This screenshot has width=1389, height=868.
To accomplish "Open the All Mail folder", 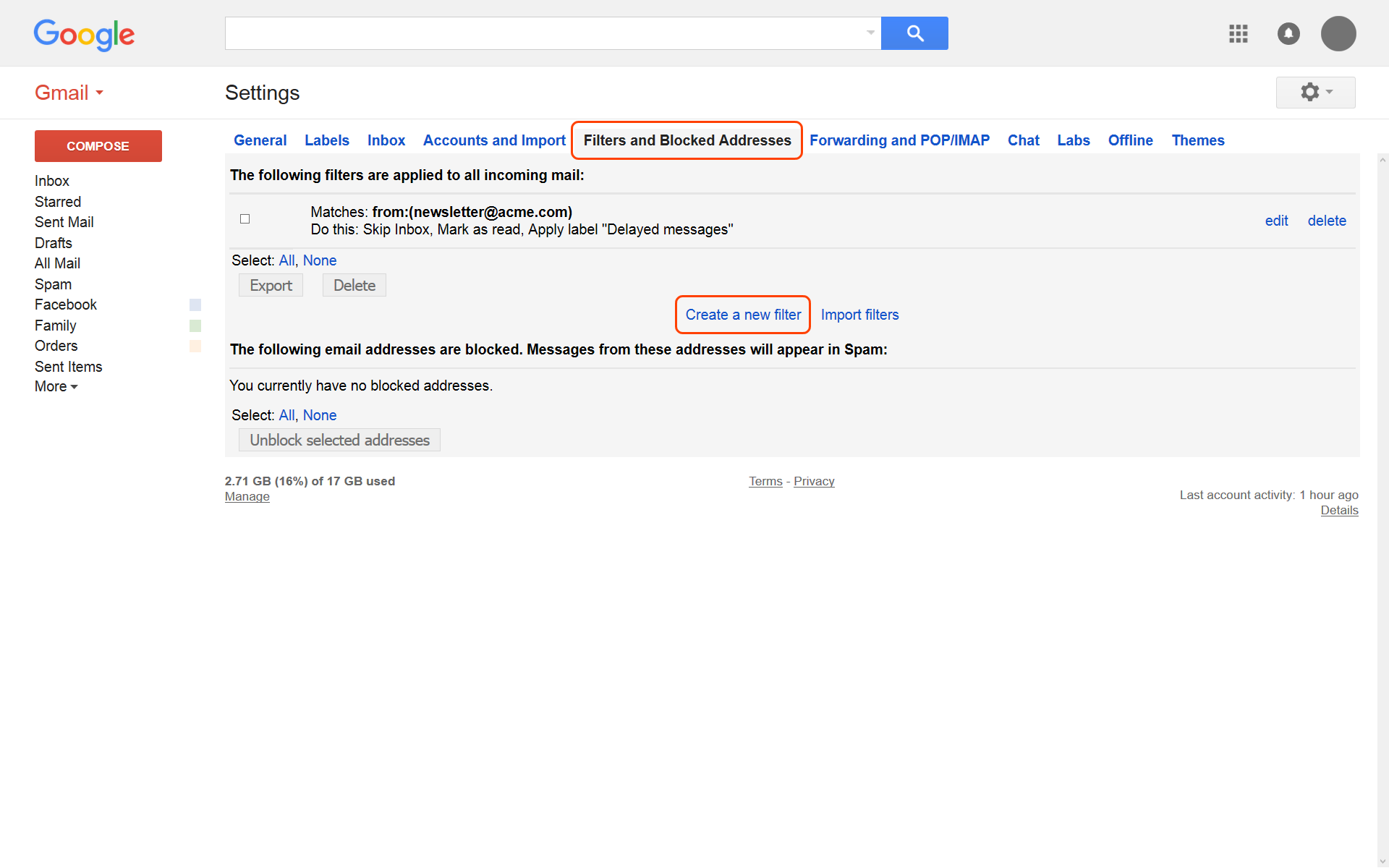I will (58, 263).
